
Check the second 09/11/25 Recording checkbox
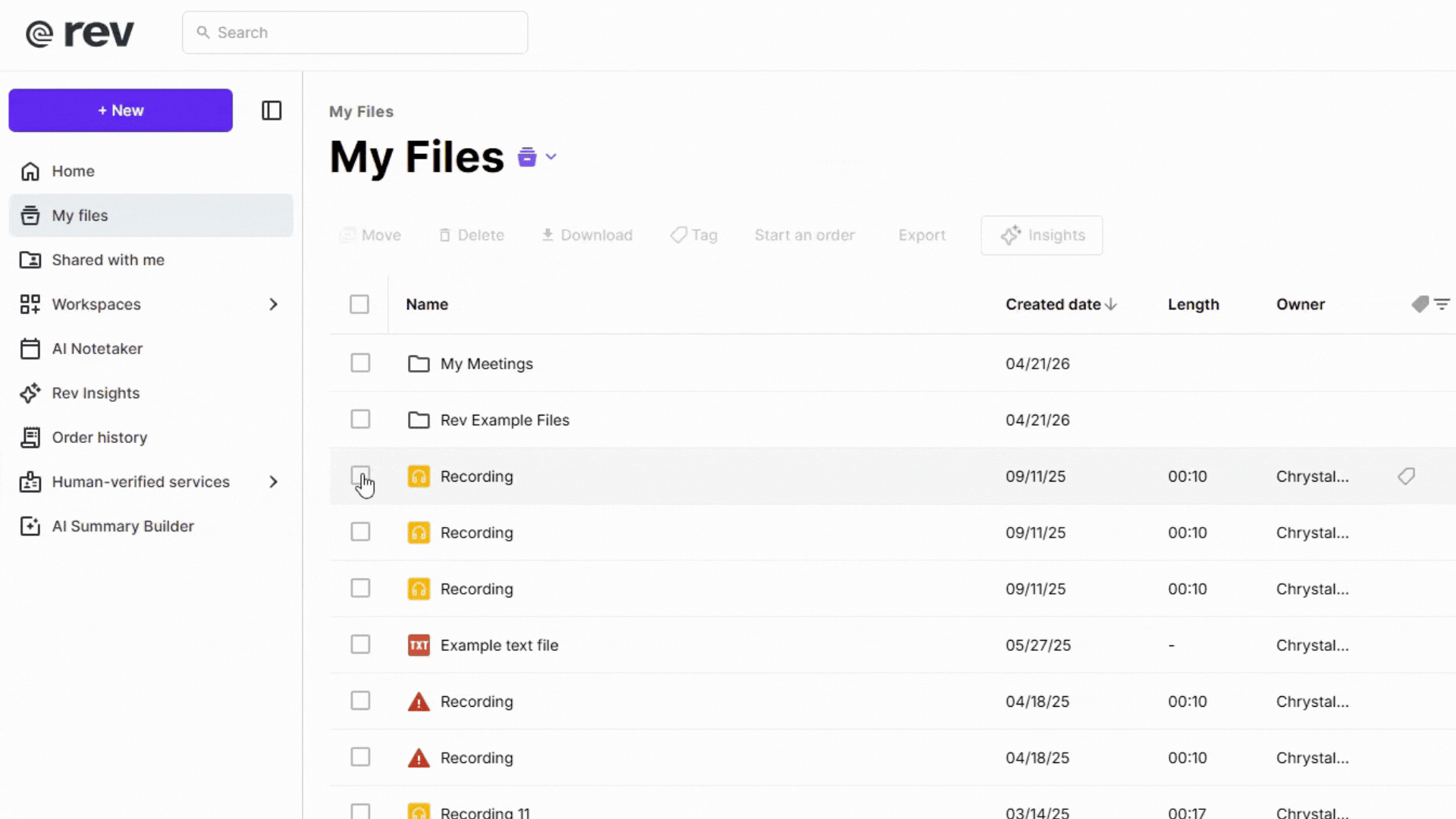(x=360, y=532)
